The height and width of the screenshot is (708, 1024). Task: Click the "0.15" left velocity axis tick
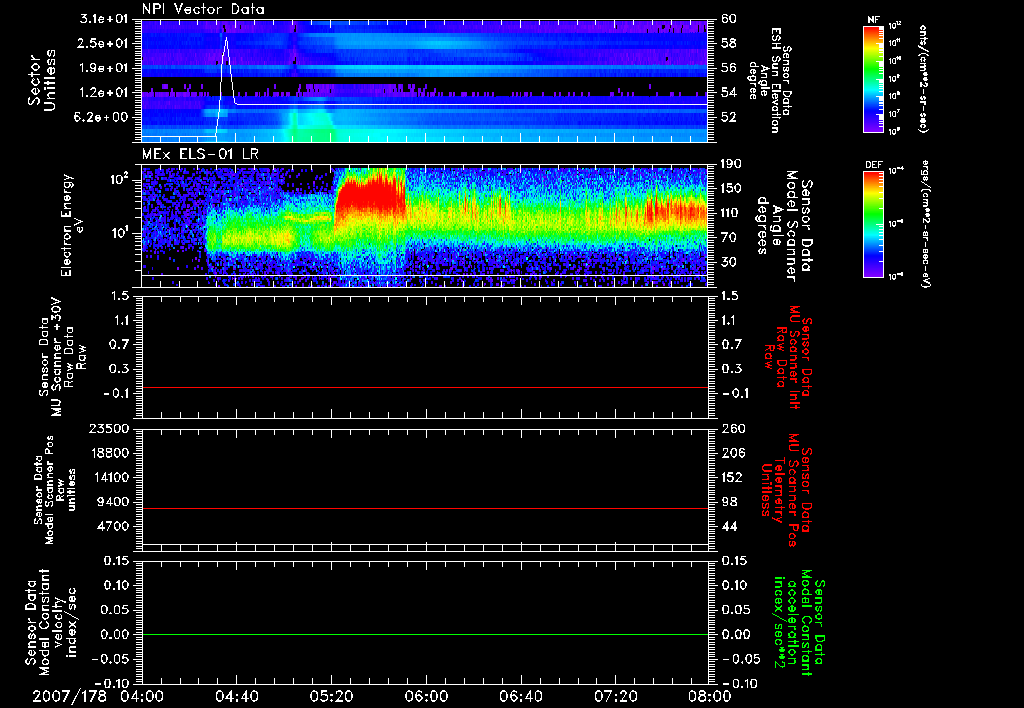[116, 560]
